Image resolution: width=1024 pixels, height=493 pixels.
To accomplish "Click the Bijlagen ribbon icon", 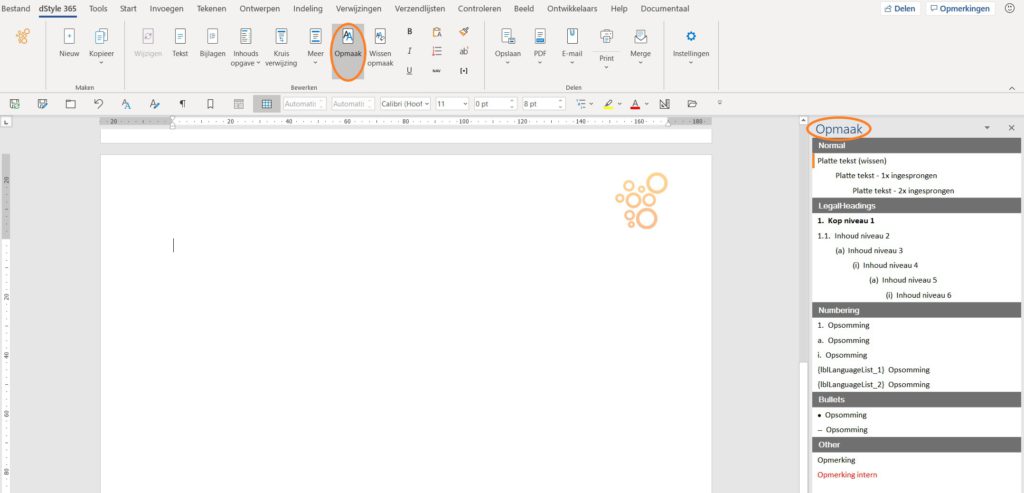I will (x=212, y=42).
